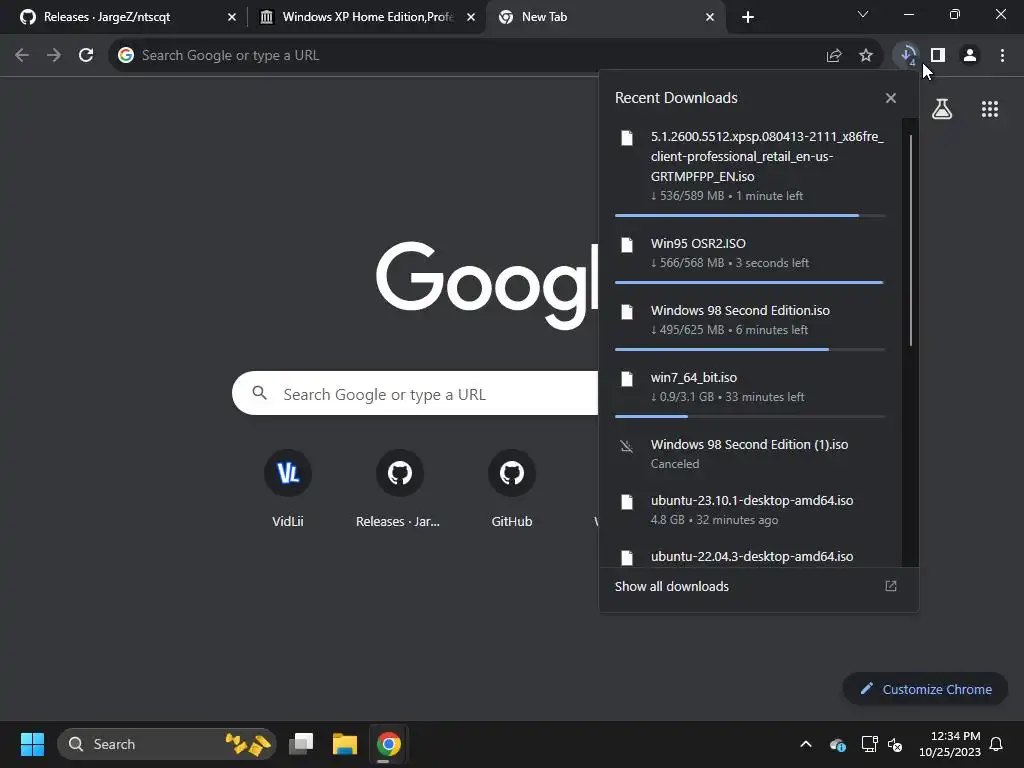Click the GRTMPFPP_EN.iso download name
The width and height of the screenshot is (1024, 768).
click(x=767, y=156)
